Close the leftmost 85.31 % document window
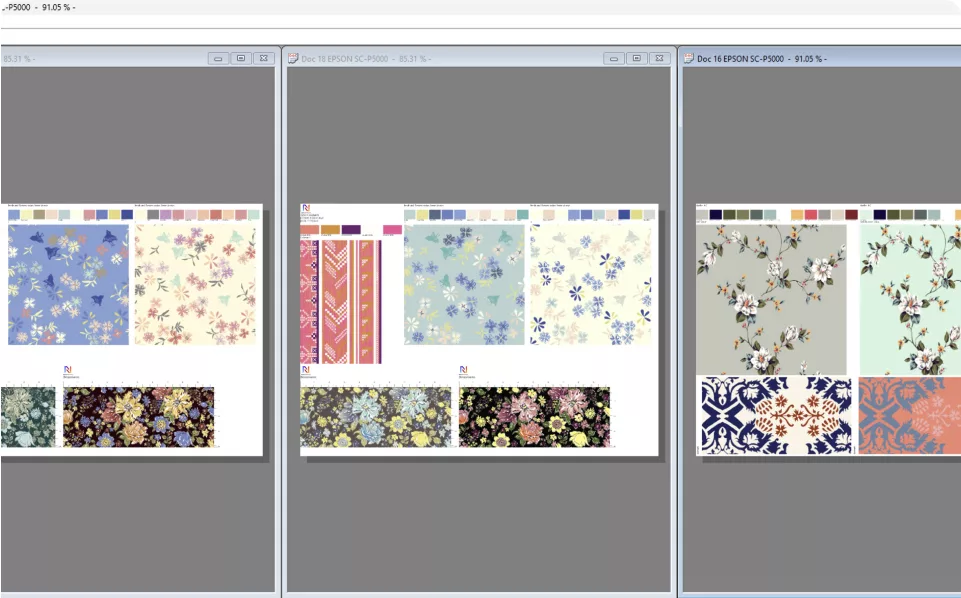 tap(263, 59)
